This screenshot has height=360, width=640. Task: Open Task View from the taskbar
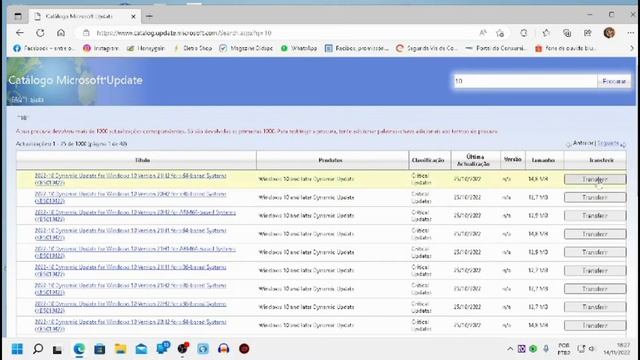(58, 349)
